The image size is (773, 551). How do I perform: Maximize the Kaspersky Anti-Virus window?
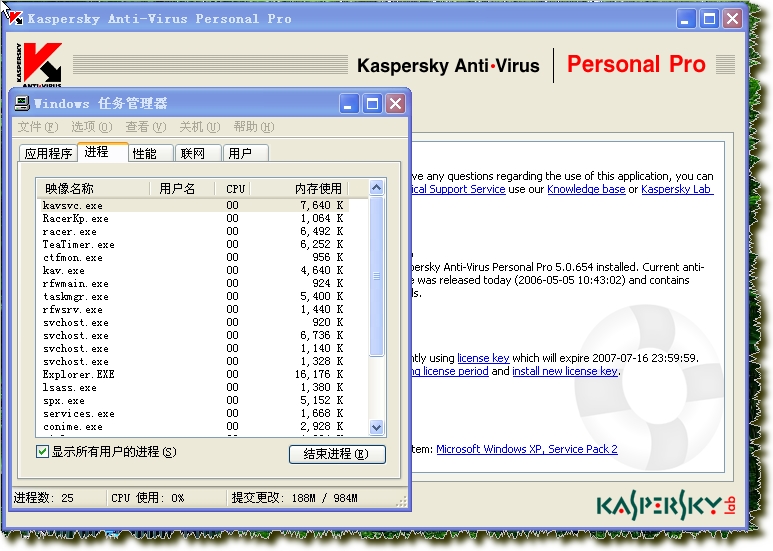pyautogui.click(x=709, y=19)
